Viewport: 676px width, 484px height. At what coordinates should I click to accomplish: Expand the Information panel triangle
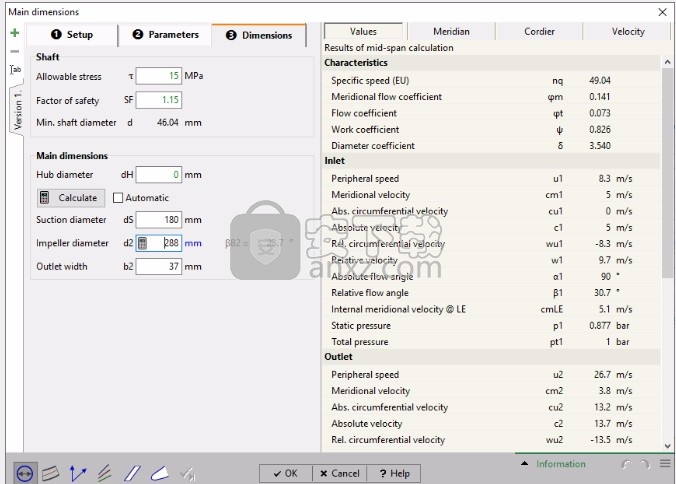click(524, 464)
